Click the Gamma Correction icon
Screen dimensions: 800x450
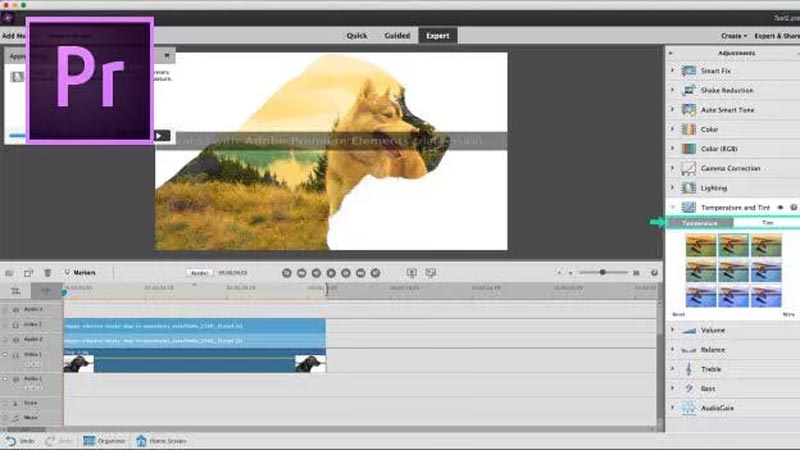689,168
